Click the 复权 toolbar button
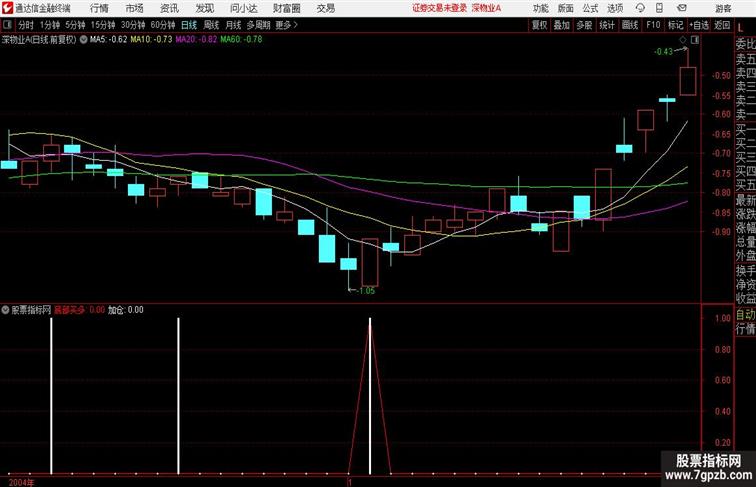756x487 pixels. point(540,25)
